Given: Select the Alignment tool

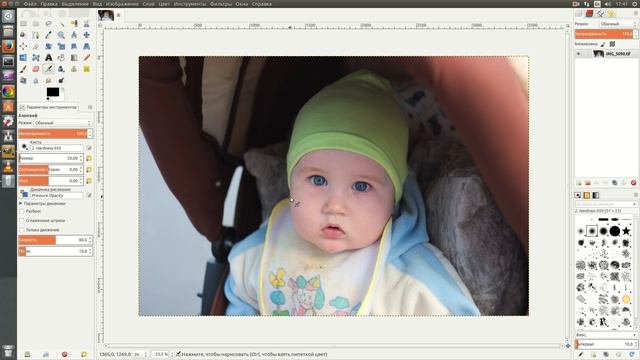Looking at the screenshot, I should (x=23, y=47).
